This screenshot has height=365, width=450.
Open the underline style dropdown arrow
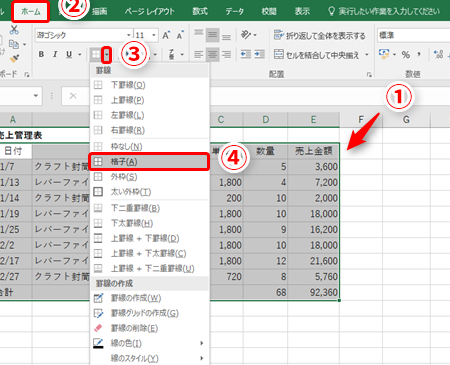(80, 54)
